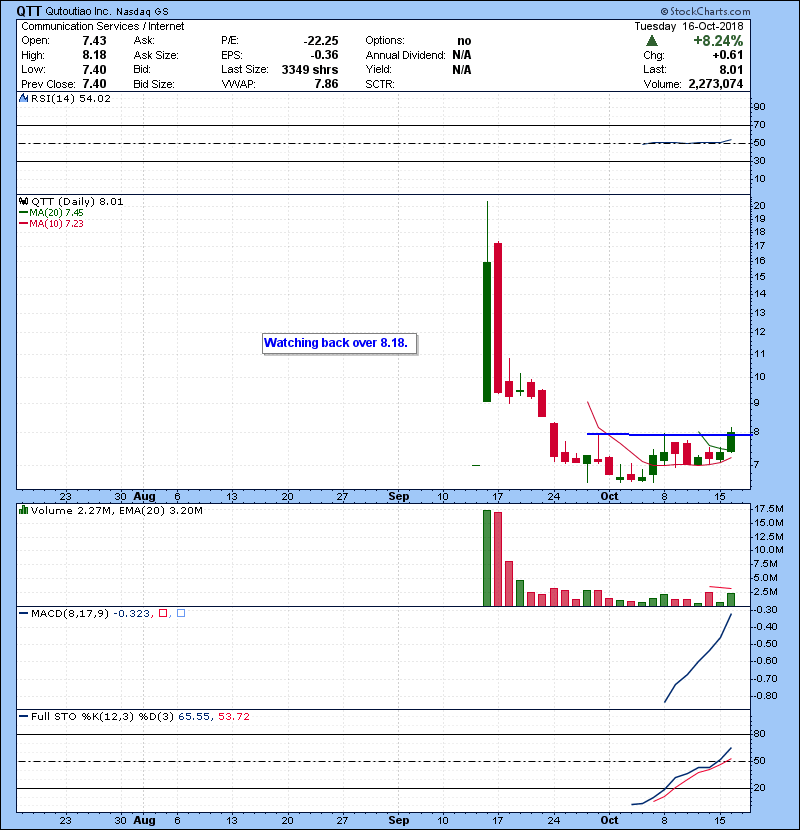
Task: Click the 'Sep' label on price chart axis
Action: [x=398, y=497]
